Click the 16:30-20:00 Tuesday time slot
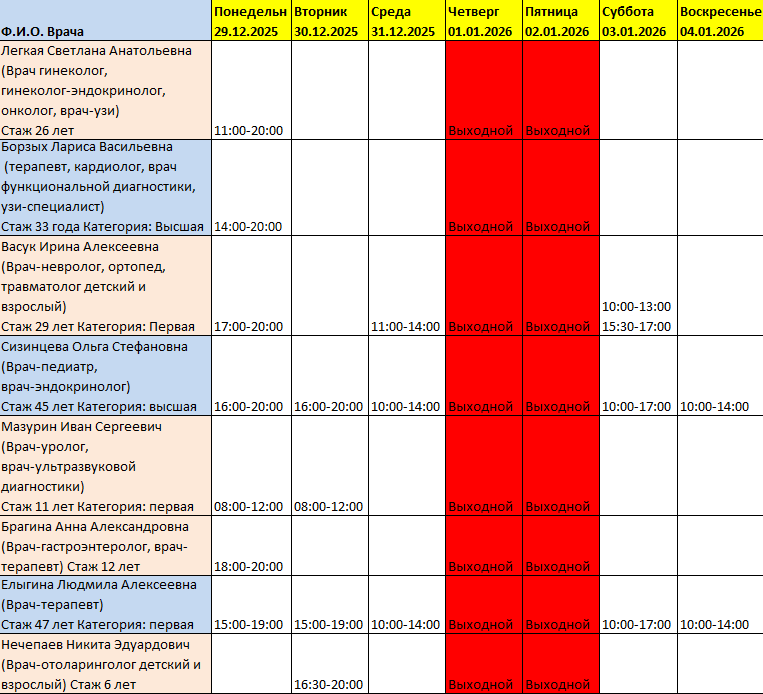763x694 pixels. tap(329, 685)
